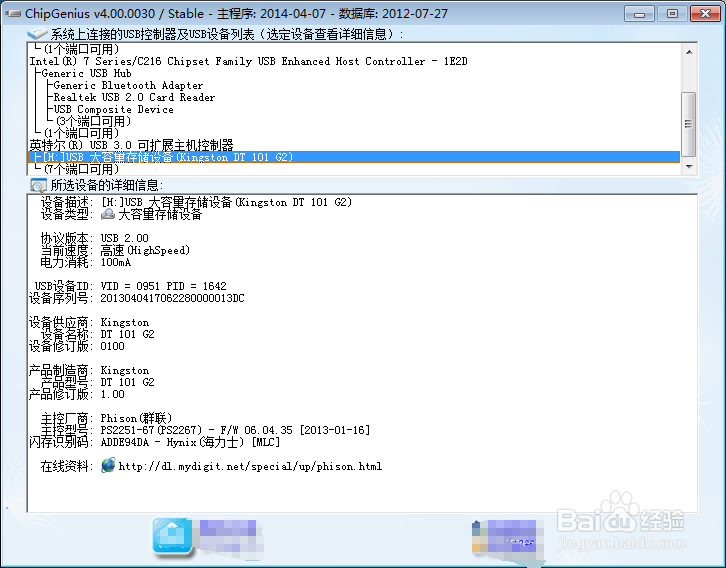Select 英特尔(R) USB 3.0 可扩展主机控制器 row
The image size is (726, 568).
pos(131,145)
